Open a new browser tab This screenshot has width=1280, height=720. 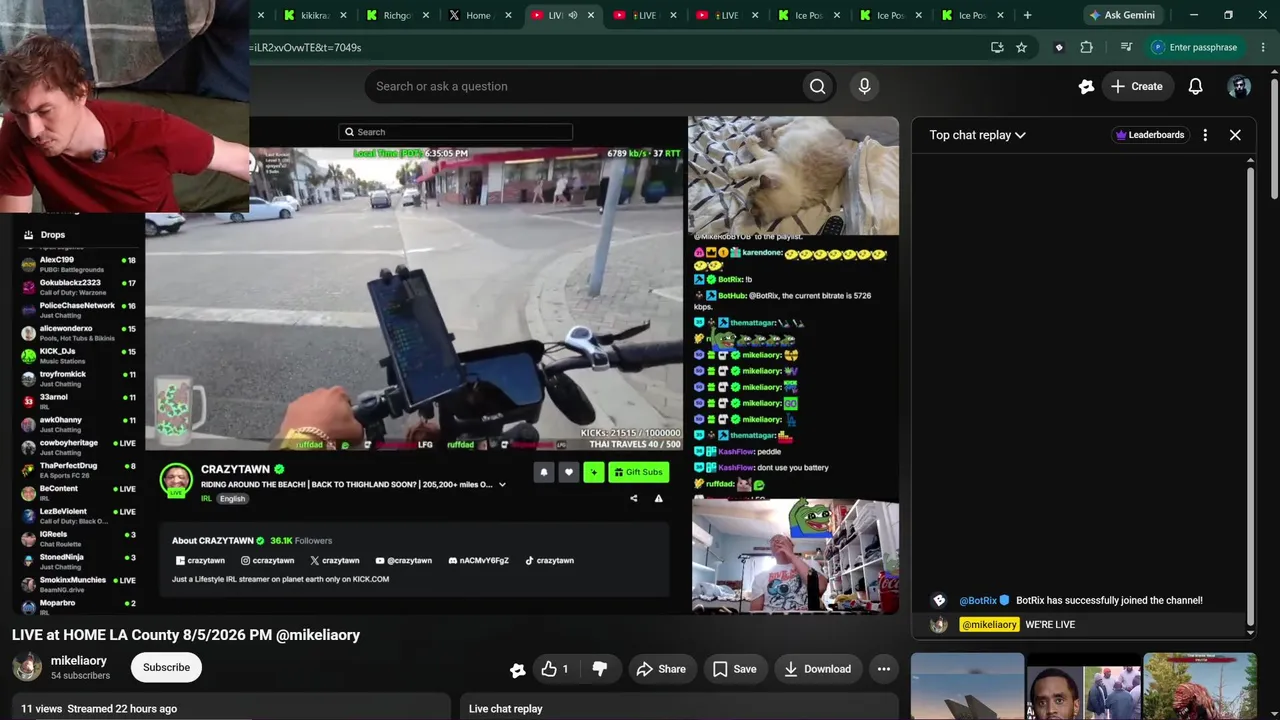[x=1027, y=15]
